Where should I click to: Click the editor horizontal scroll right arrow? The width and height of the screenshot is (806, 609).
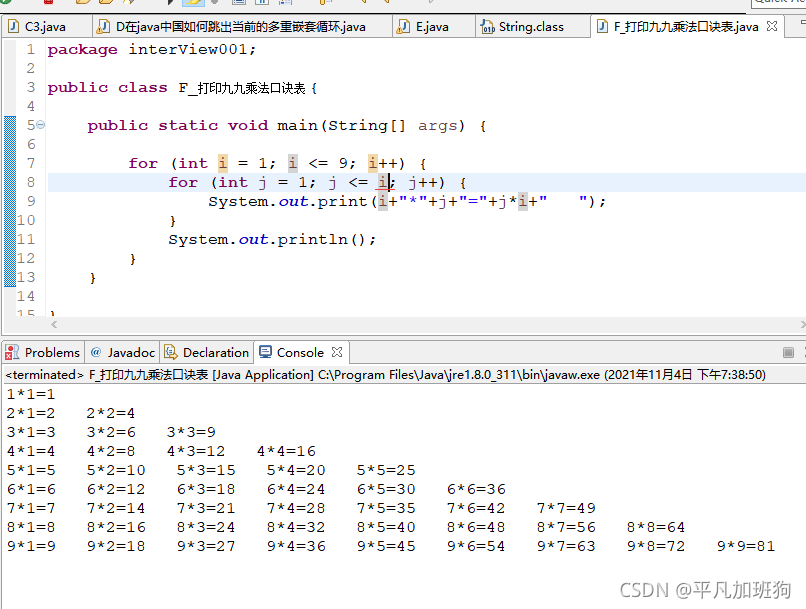coord(803,324)
